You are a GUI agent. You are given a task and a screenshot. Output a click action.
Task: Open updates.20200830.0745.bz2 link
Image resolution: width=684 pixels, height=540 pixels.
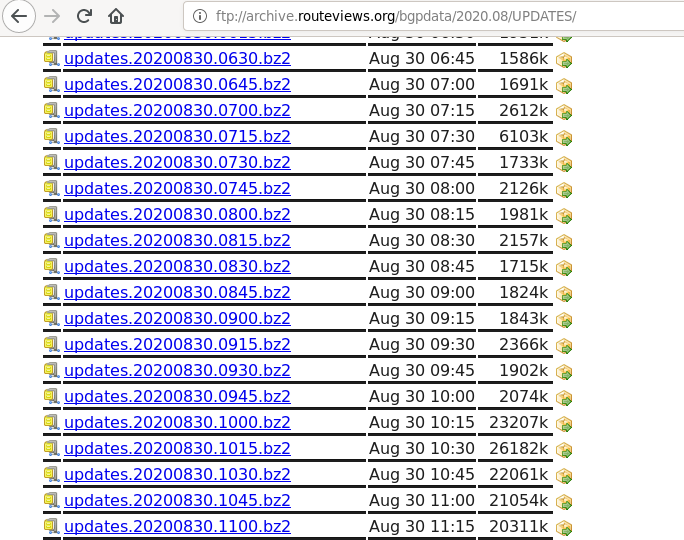tap(177, 188)
